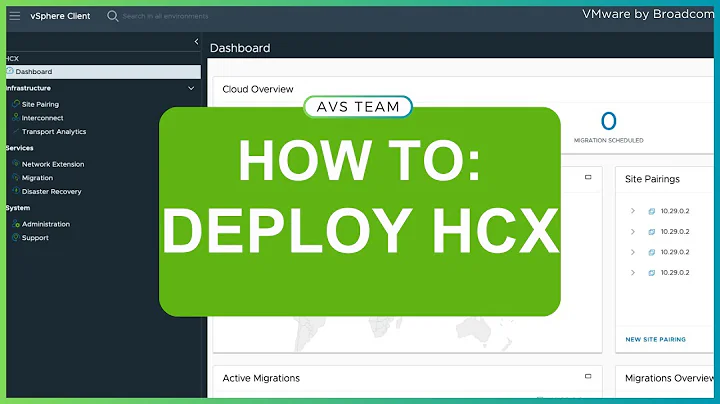Open Transport Analytics
The width and height of the screenshot is (720, 404).
tap(54, 132)
